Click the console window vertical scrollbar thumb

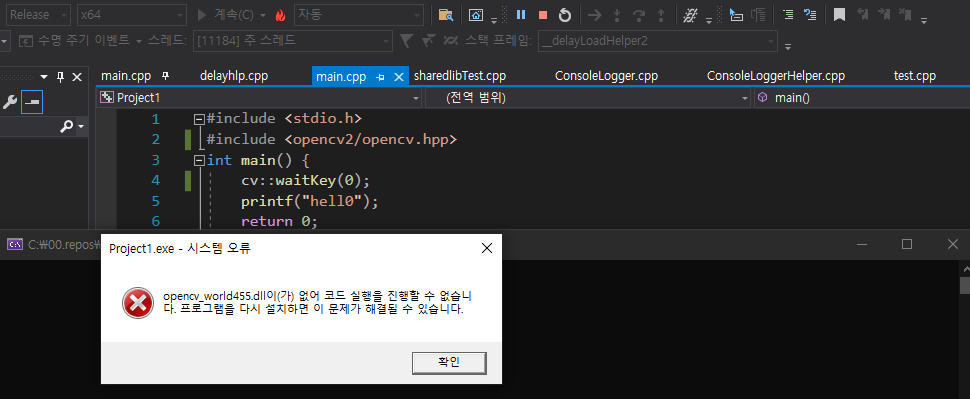[x=964, y=286]
